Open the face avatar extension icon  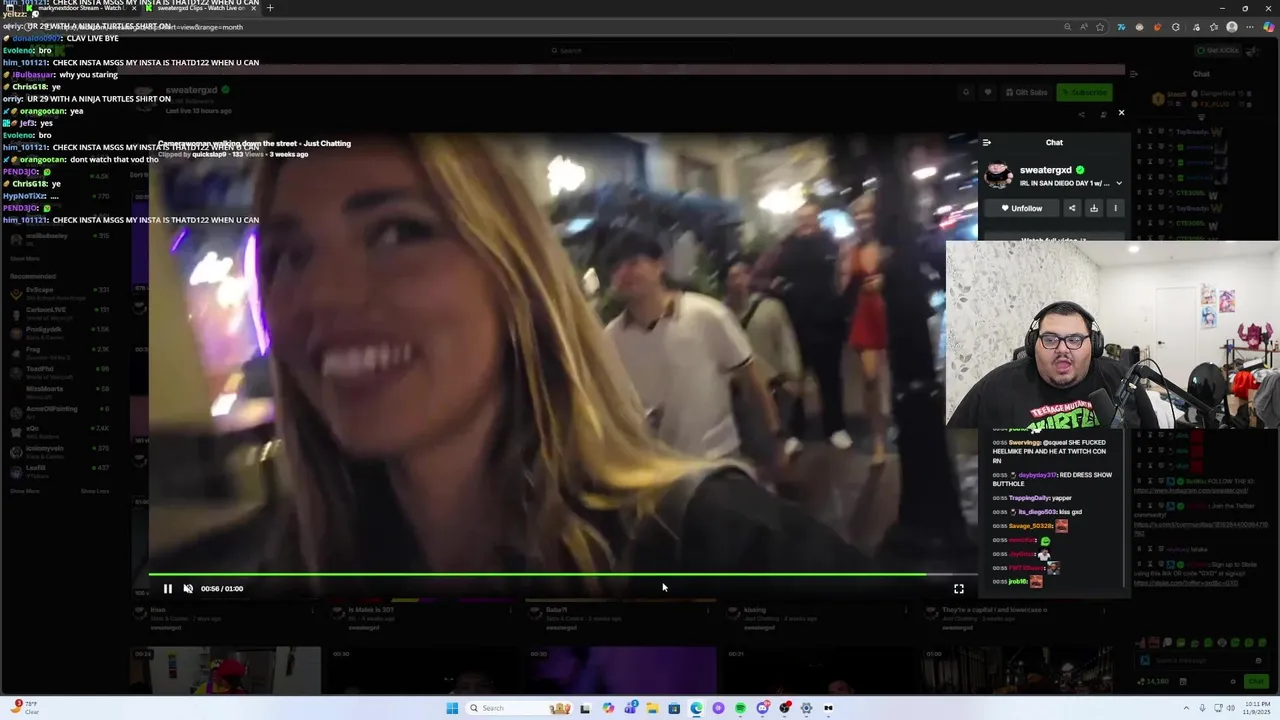(x=1140, y=27)
